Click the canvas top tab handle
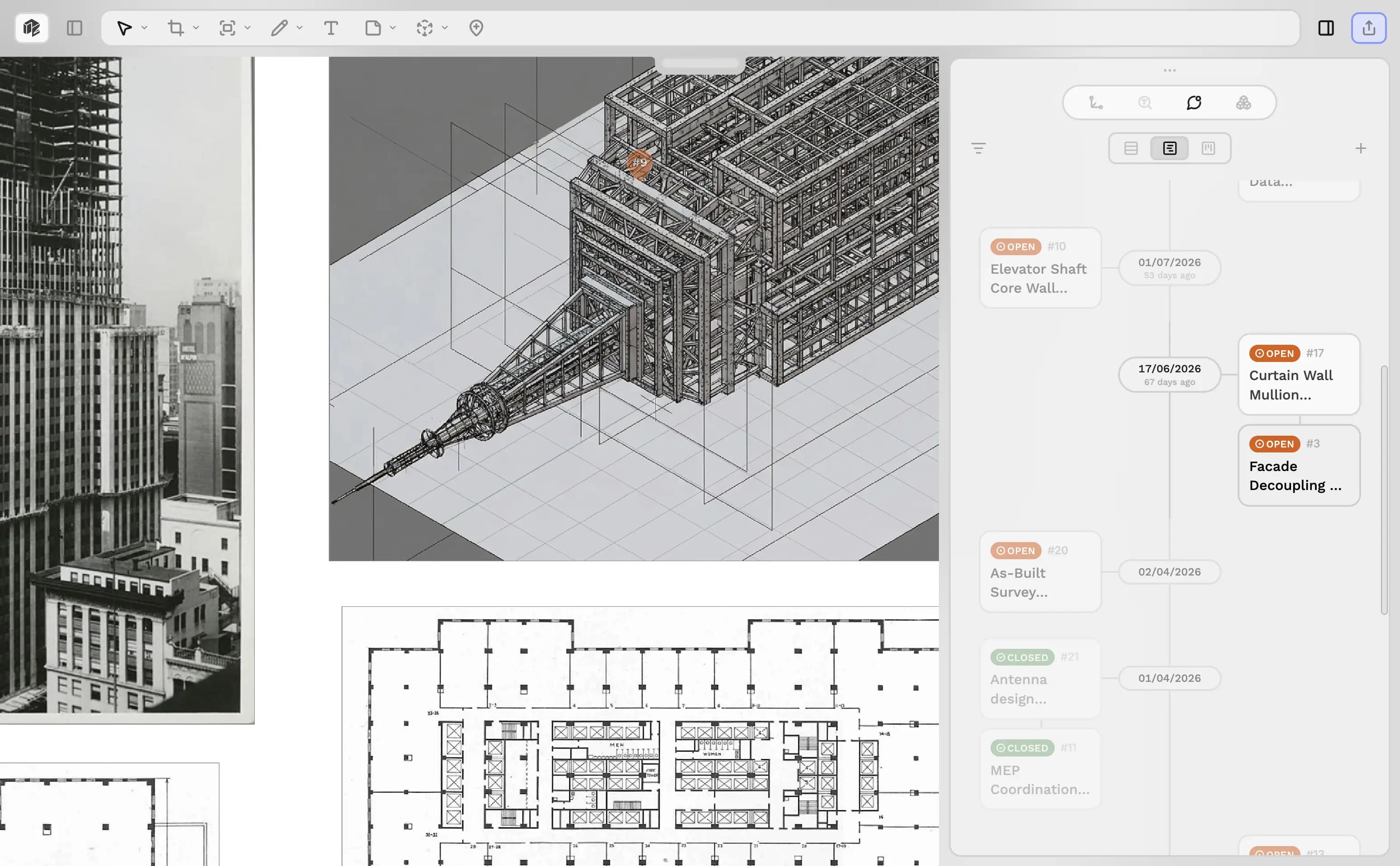The width and height of the screenshot is (1400, 866). click(700, 64)
